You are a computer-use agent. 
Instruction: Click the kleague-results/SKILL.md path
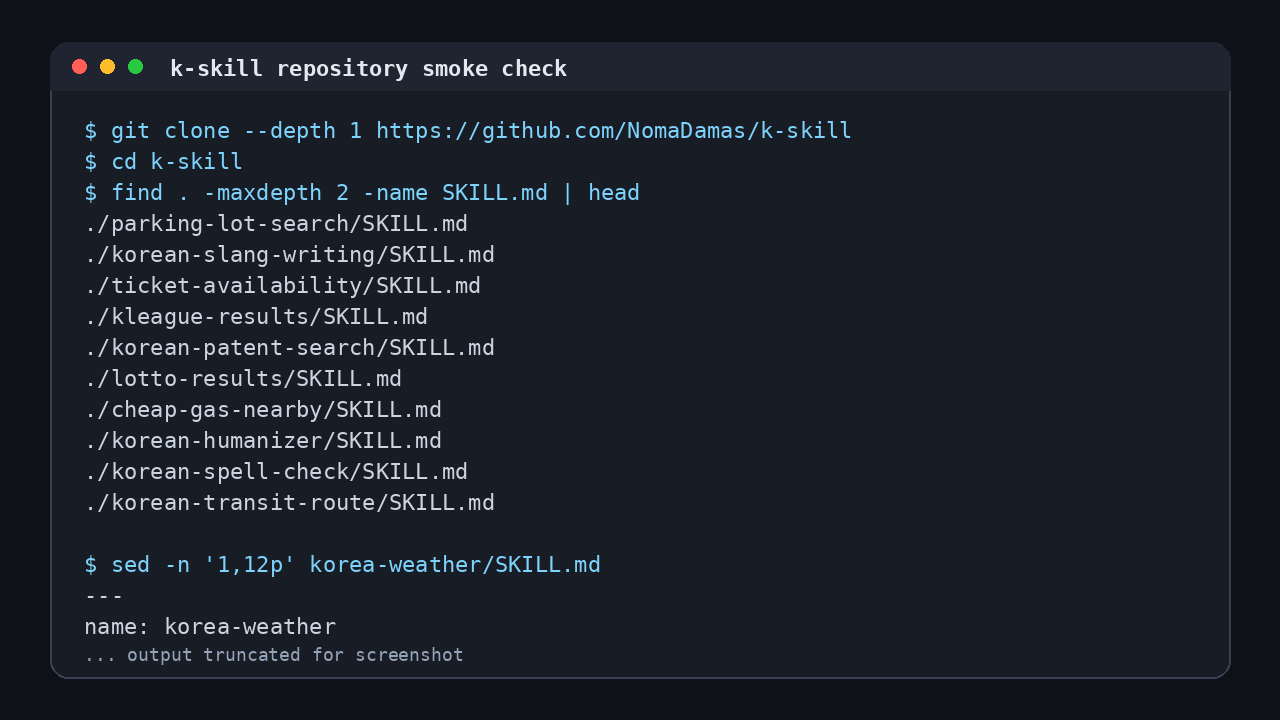coord(256,317)
